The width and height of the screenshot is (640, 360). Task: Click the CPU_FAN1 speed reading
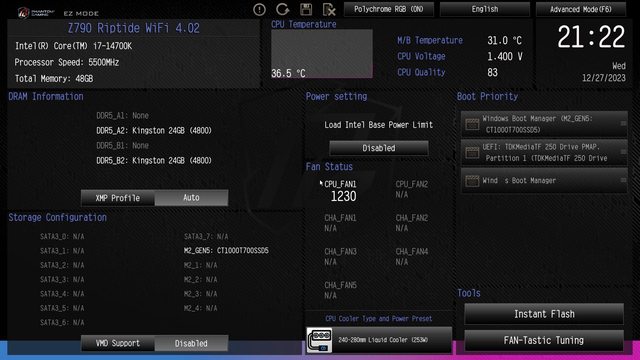pyautogui.click(x=343, y=196)
